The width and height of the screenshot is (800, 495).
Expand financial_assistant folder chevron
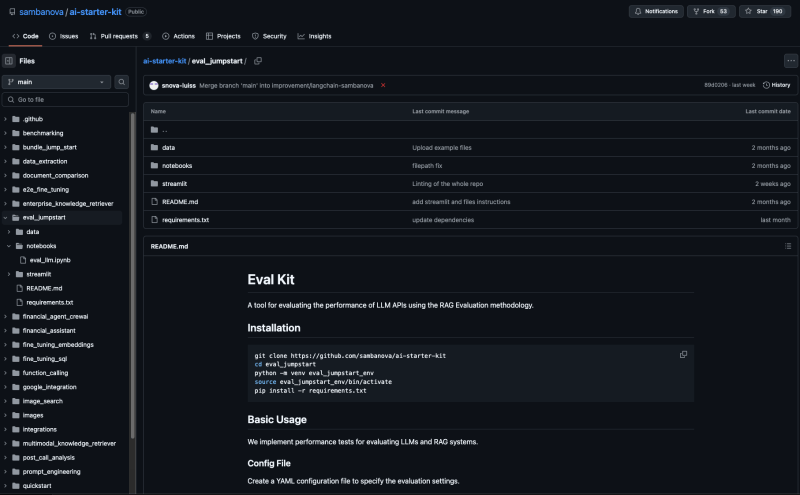[x=5, y=331]
